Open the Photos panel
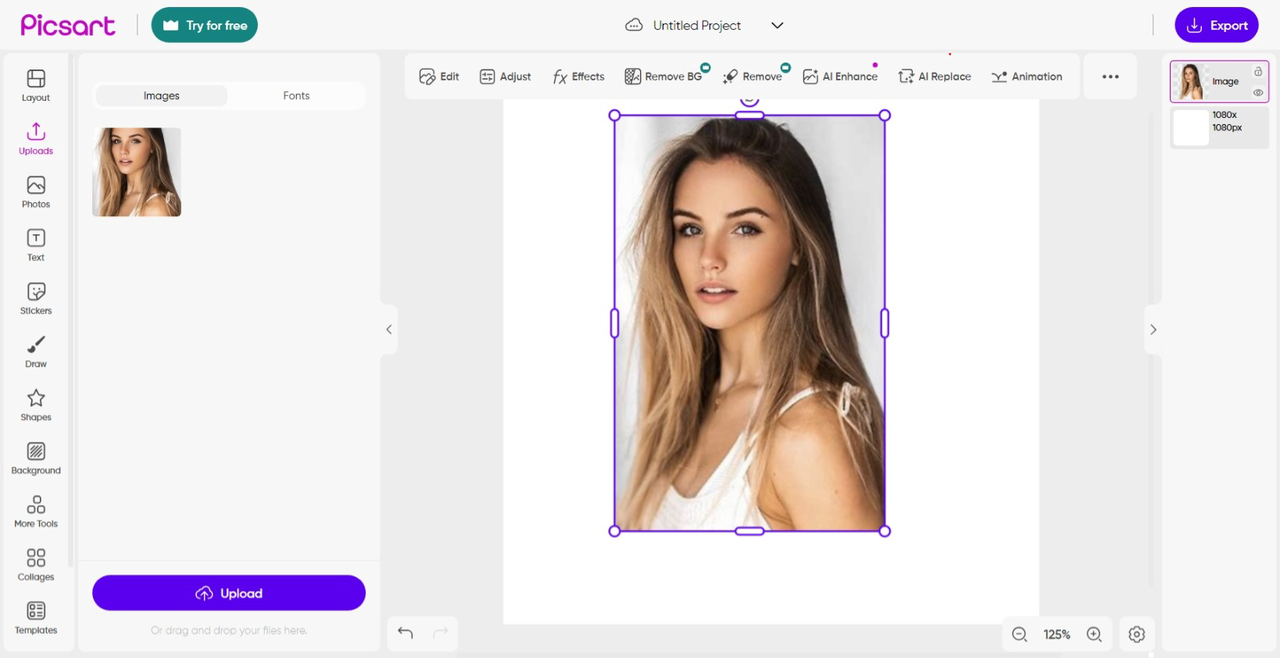This screenshot has height=658, width=1280. point(36,192)
